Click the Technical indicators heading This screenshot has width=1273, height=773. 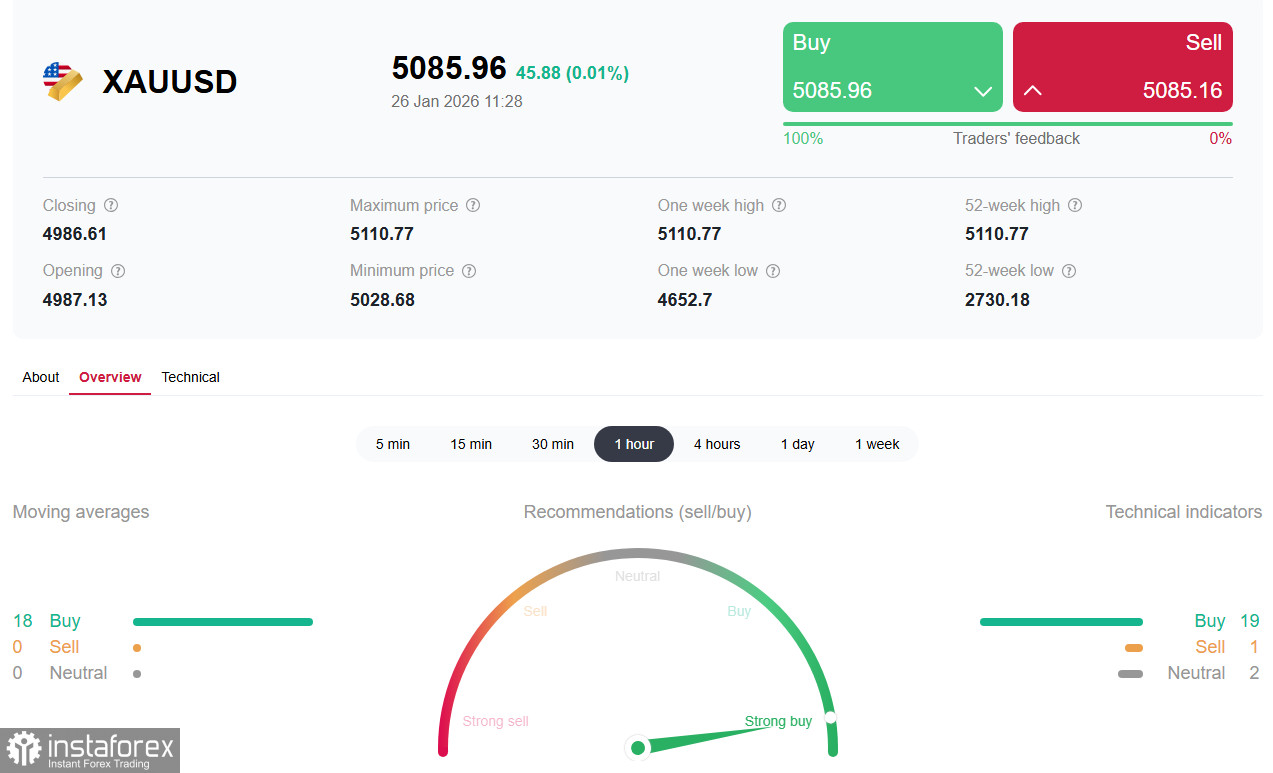coord(1184,512)
